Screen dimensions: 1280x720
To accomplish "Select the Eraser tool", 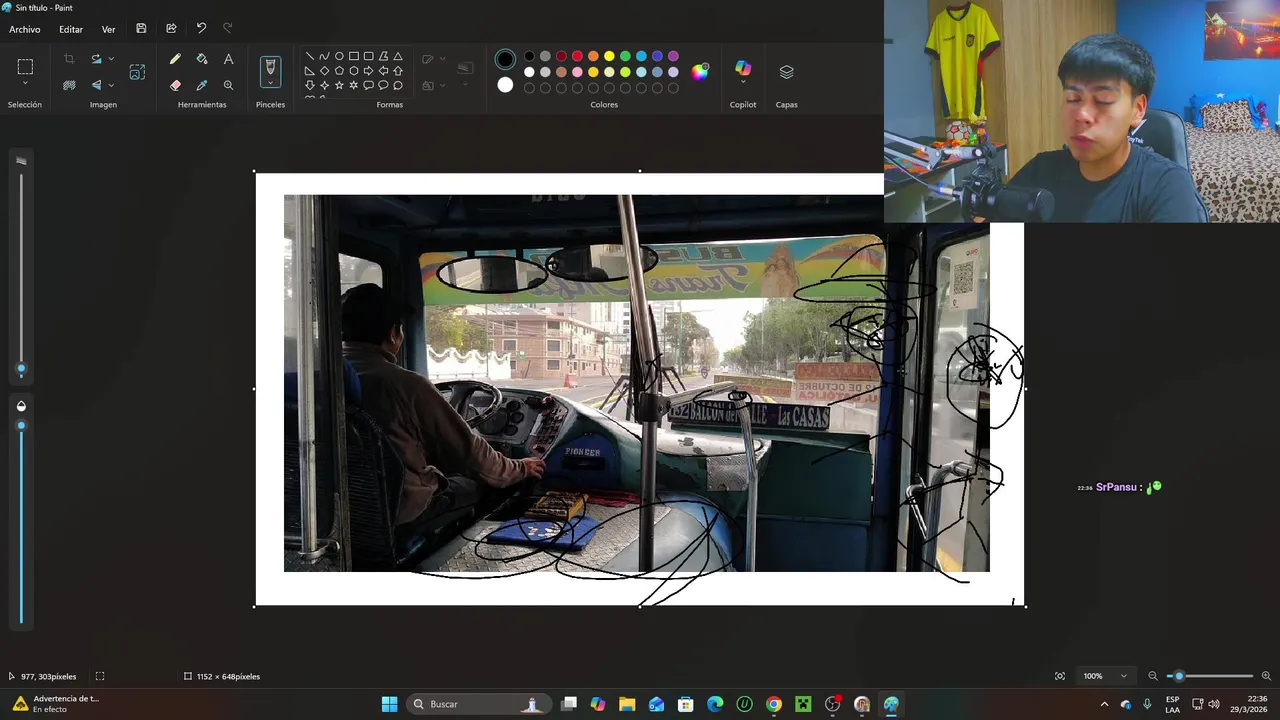I will click(175, 85).
